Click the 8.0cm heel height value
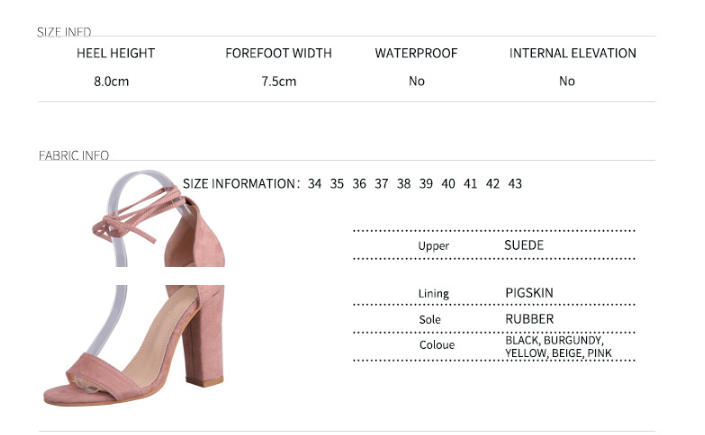The width and height of the screenshot is (705, 435). [111, 81]
